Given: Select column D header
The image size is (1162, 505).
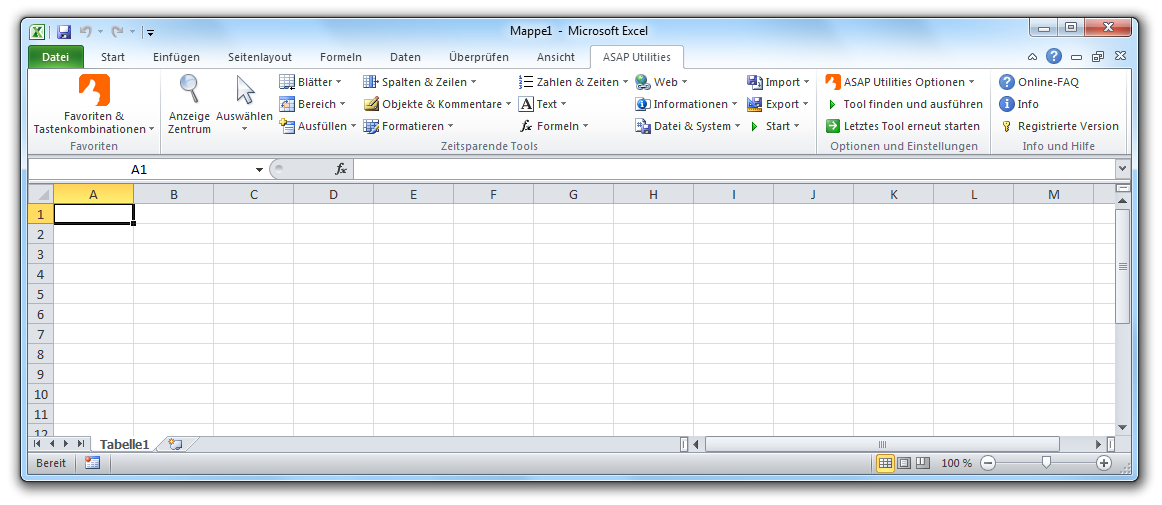Looking at the screenshot, I should pos(333,194).
